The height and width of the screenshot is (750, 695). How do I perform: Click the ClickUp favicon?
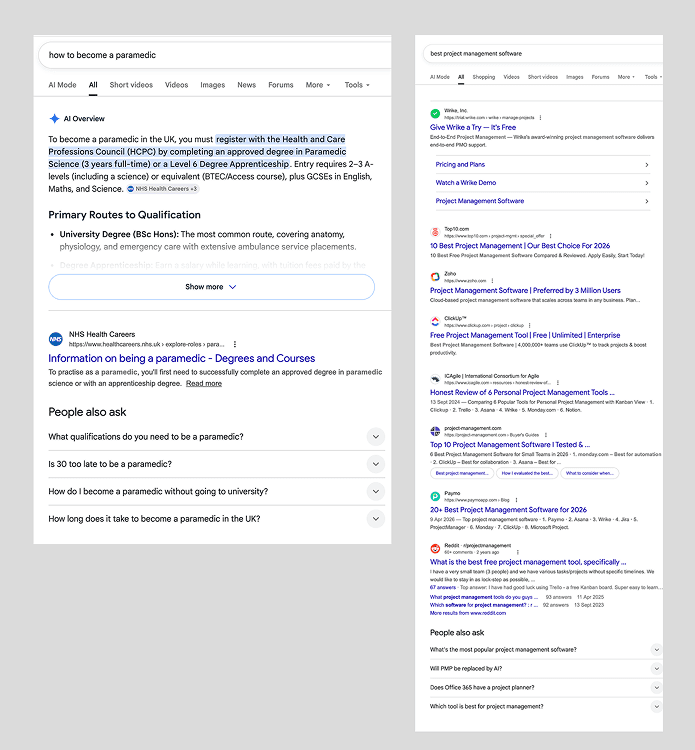point(435,321)
